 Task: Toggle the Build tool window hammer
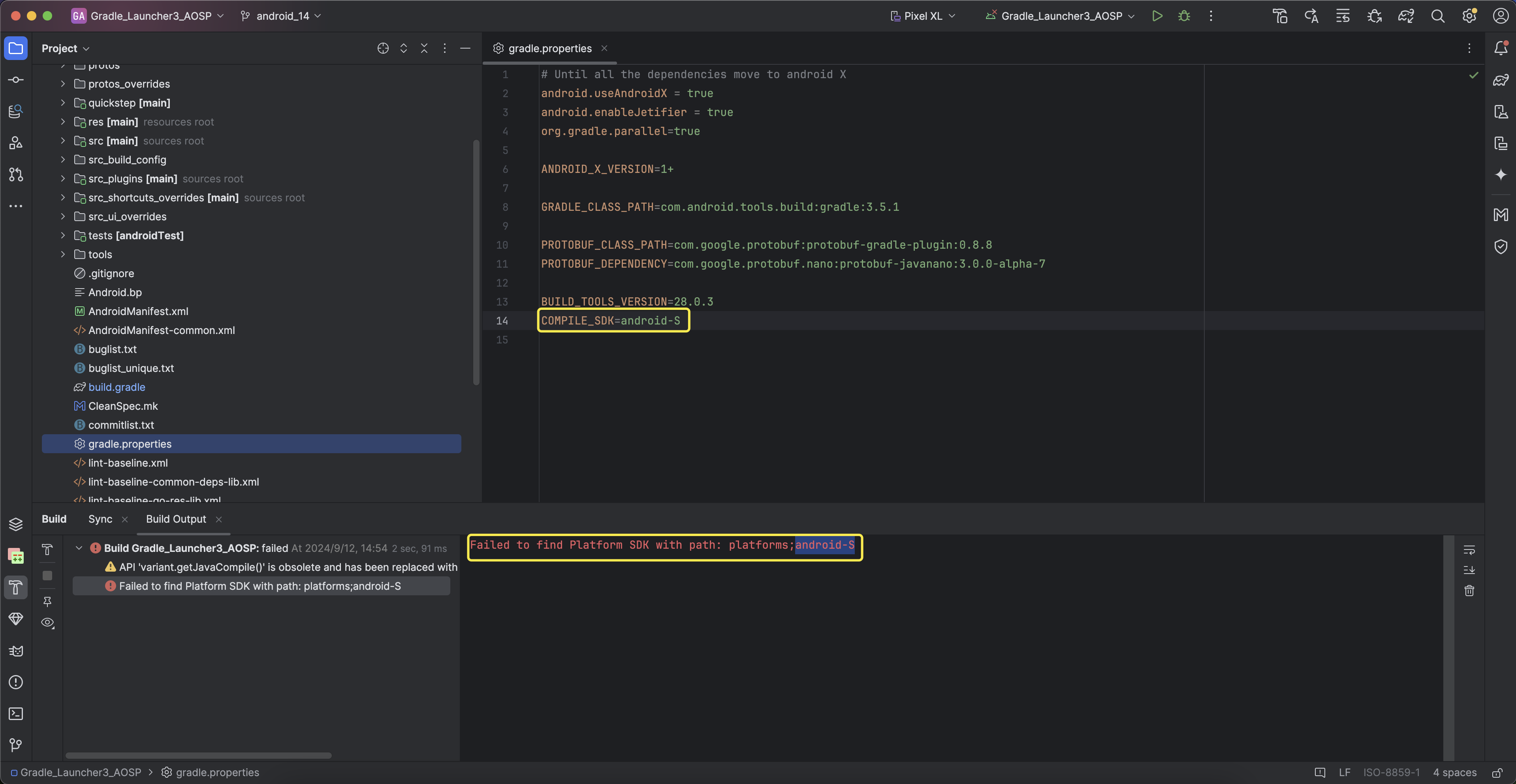point(16,587)
